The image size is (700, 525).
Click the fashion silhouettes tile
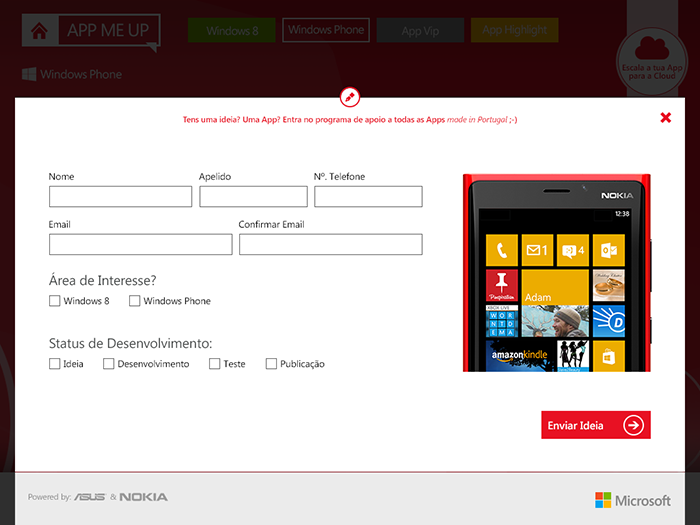coord(573,356)
